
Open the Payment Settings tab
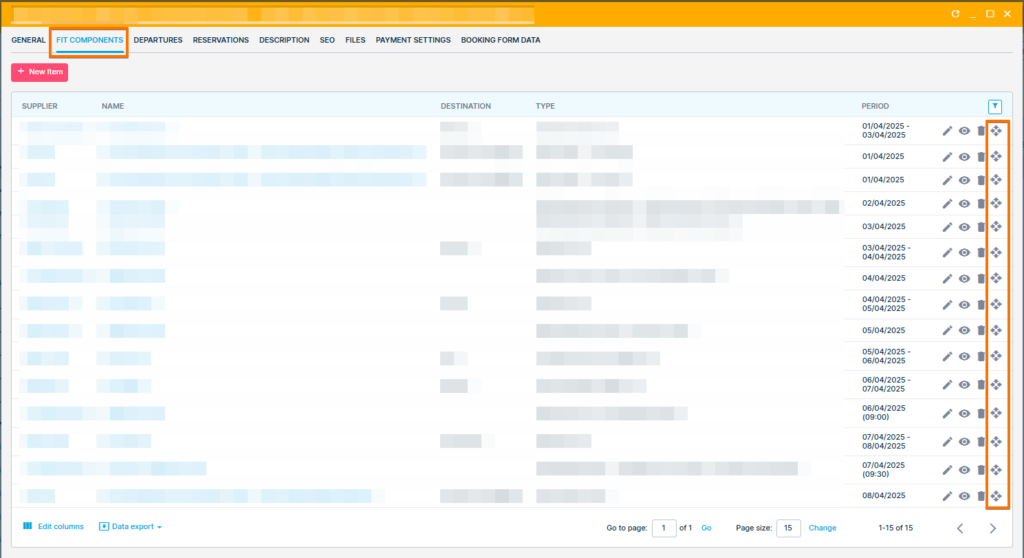tap(413, 40)
